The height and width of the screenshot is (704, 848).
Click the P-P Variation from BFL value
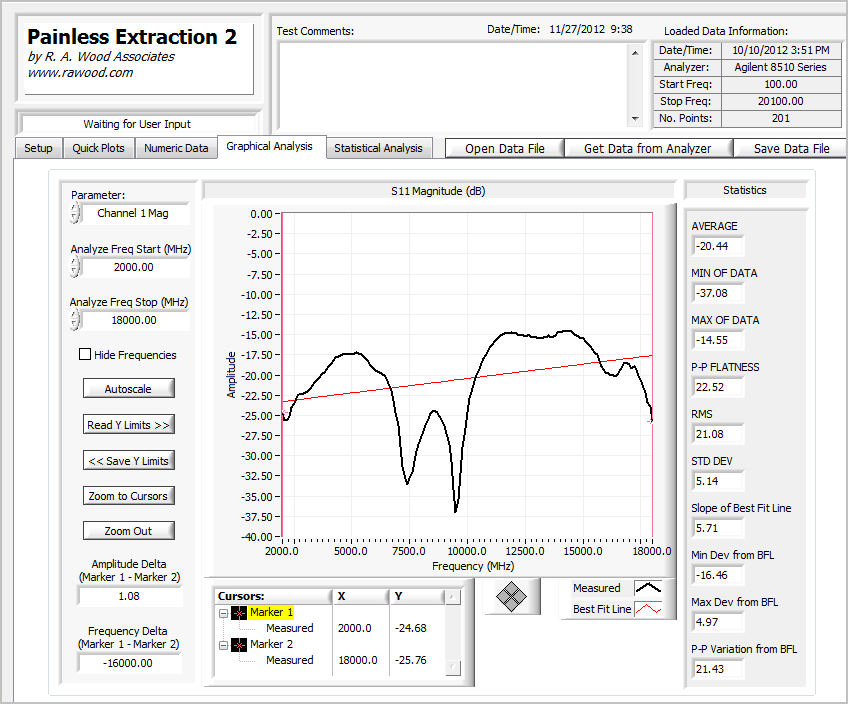pyautogui.click(x=718, y=669)
